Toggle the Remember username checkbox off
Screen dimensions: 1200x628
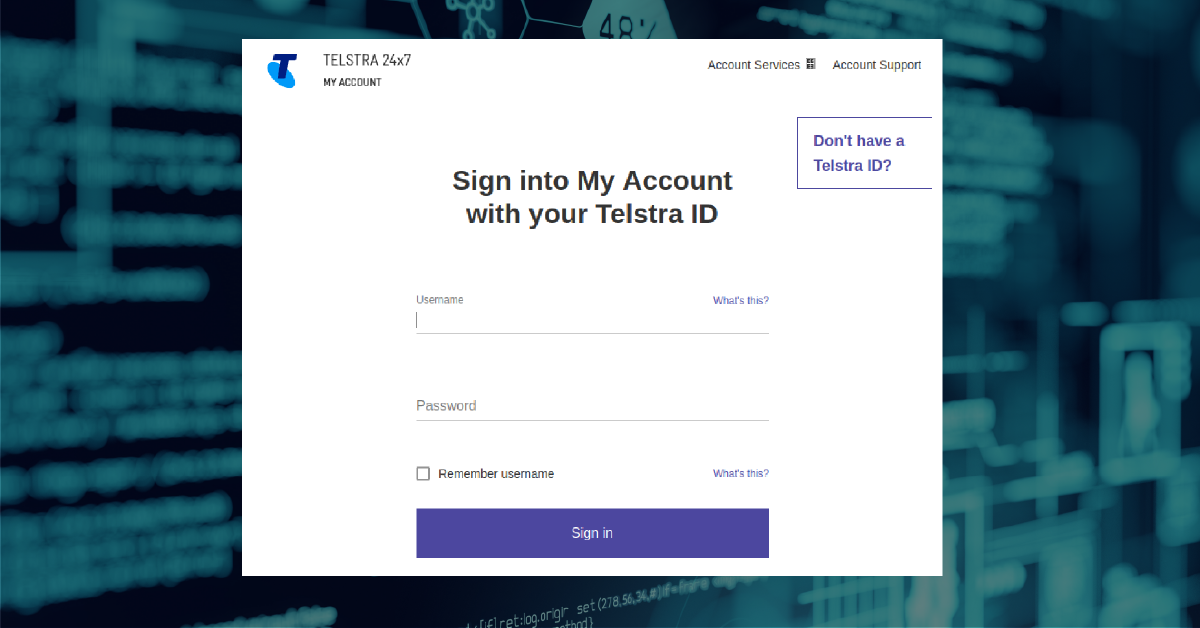423,473
